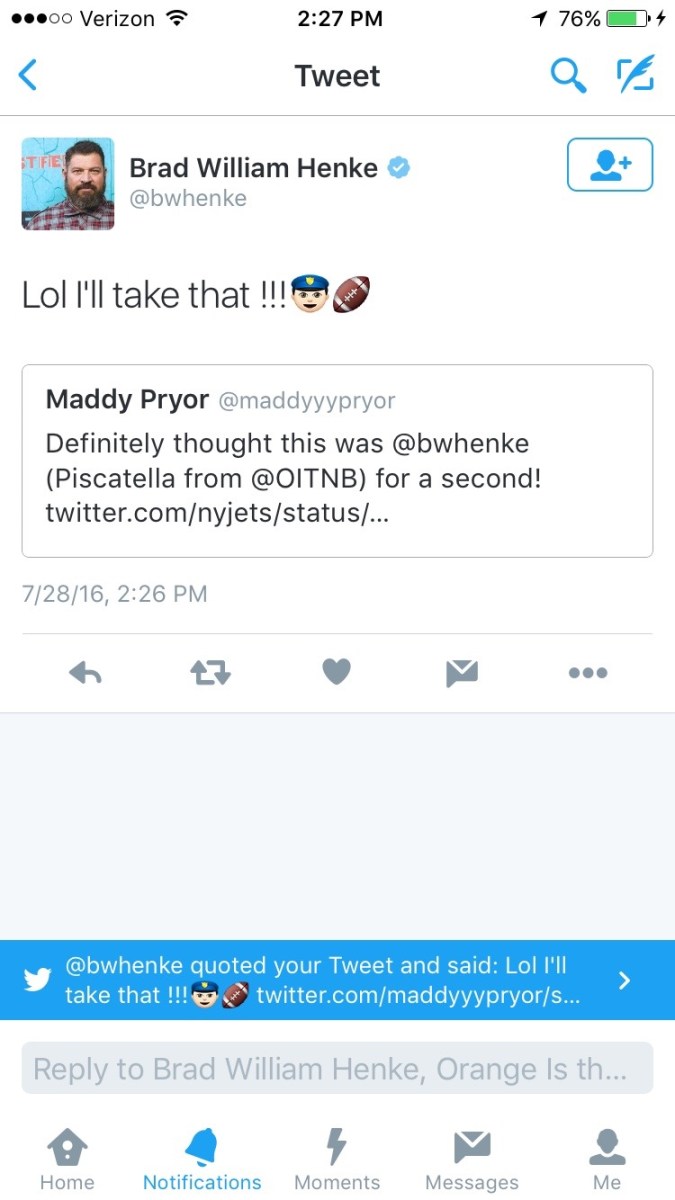Compose a new tweet with quill icon

[x=634, y=75]
